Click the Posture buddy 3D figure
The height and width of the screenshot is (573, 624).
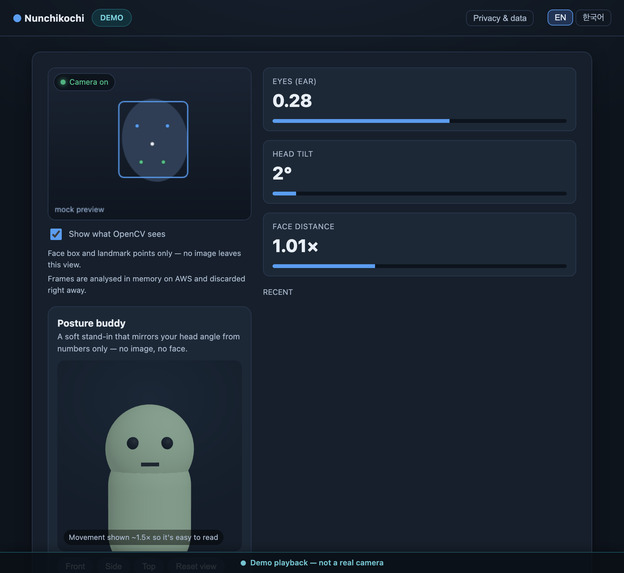[x=150, y=478]
